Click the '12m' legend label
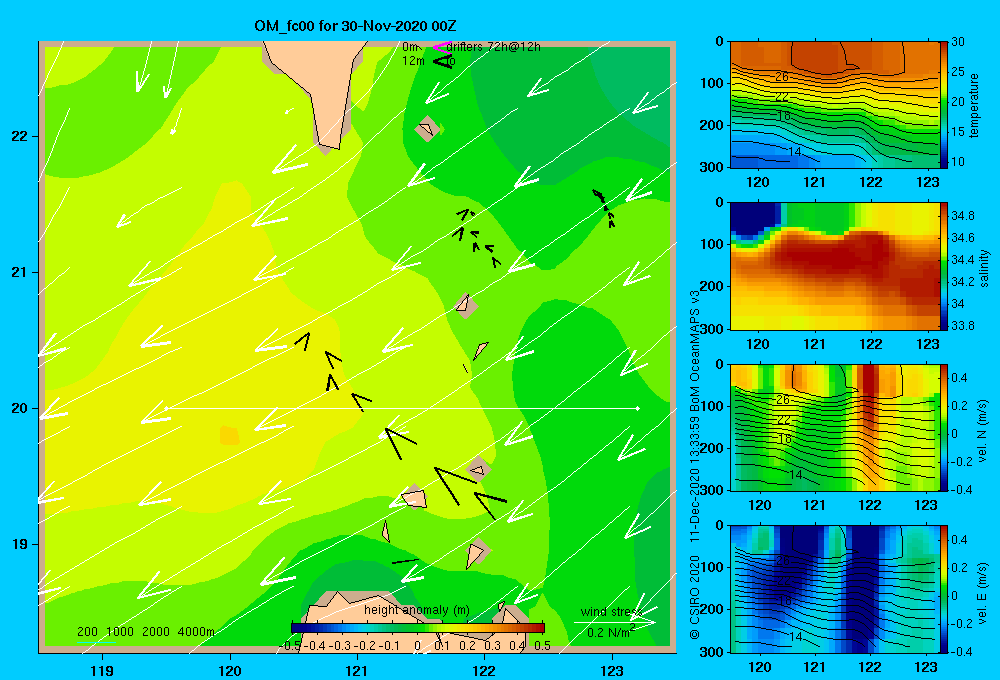Viewport: 1000px width, 680px height. pyautogui.click(x=413, y=61)
